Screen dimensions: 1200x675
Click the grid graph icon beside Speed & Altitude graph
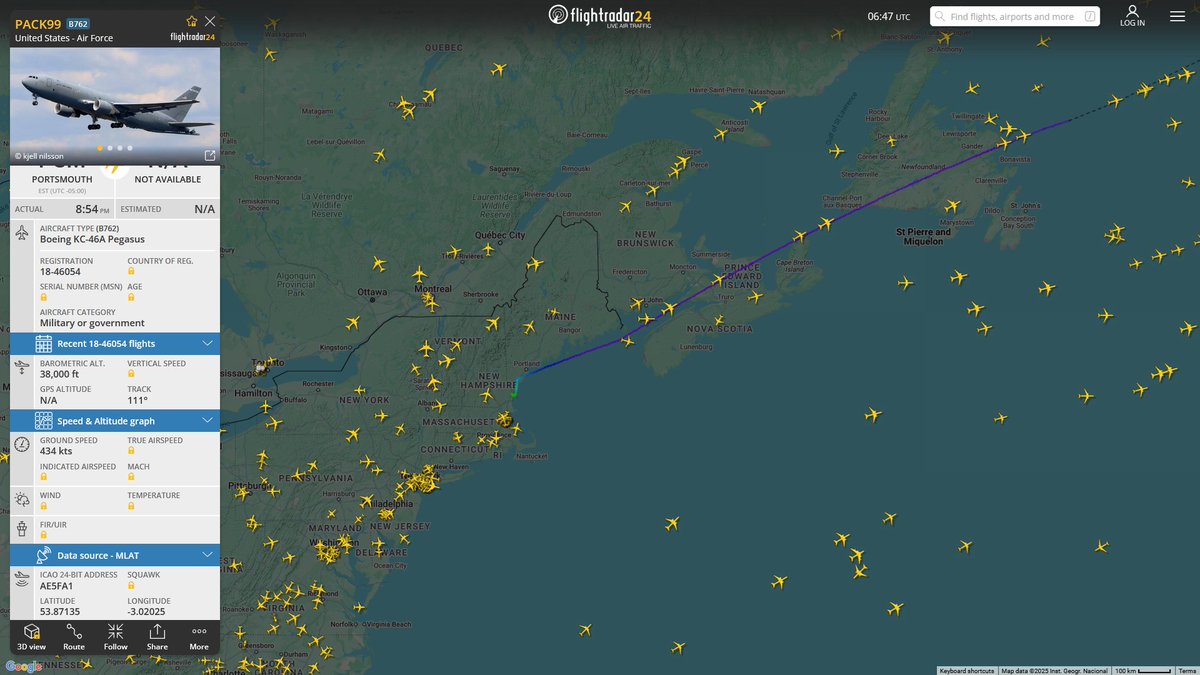[x=44, y=421]
